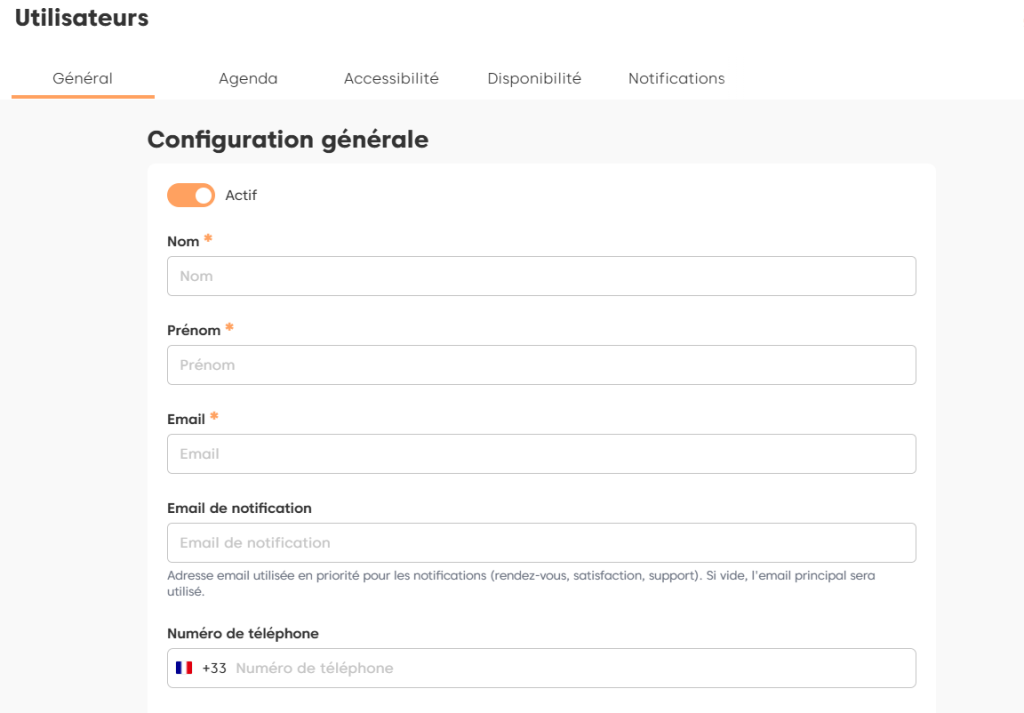Toggle the Actif switch off
Image resolution: width=1024 pixels, height=713 pixels.
coord(191,195)
